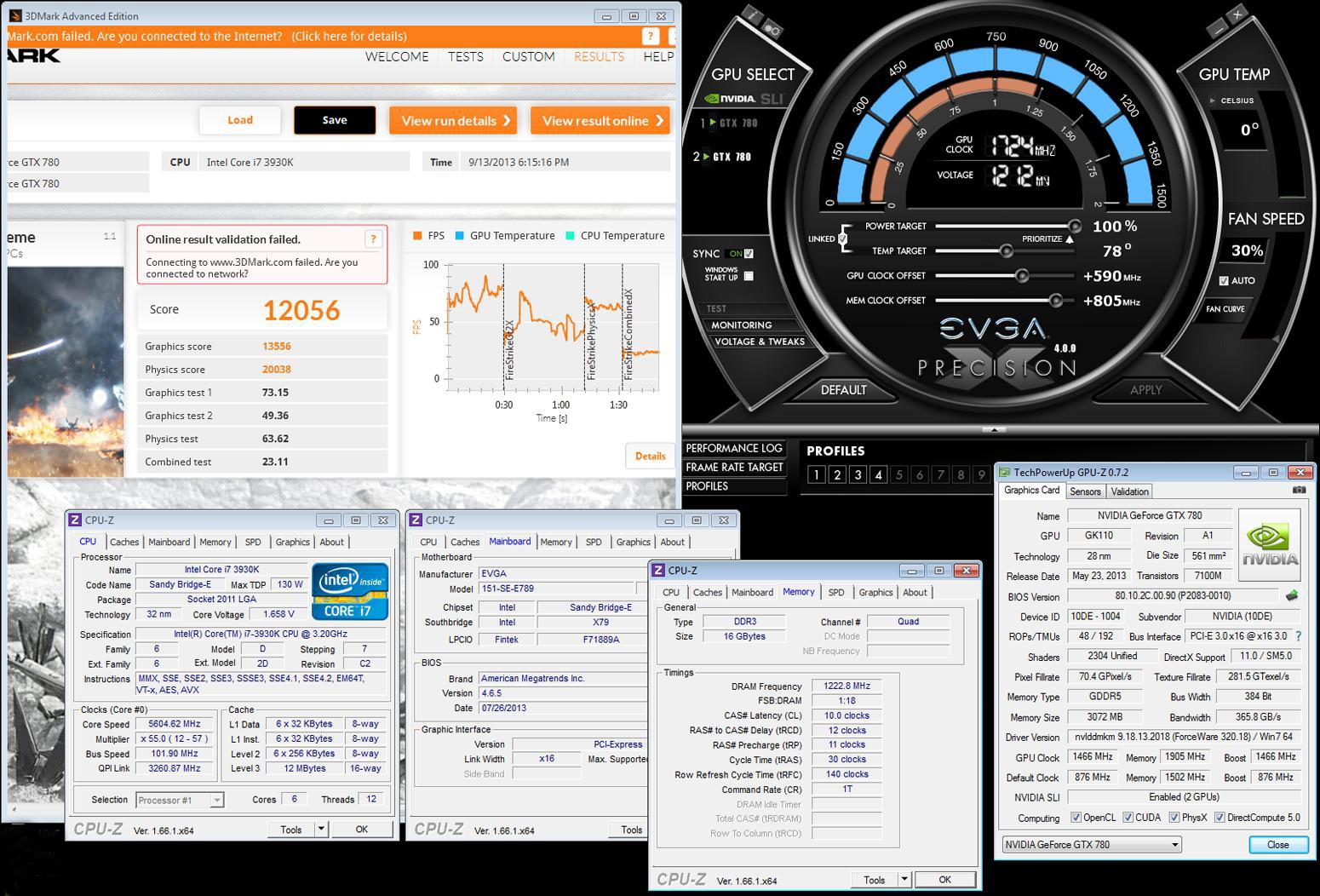1320x896 pixels.
Task: Open the Caches tab in CPU-Z CPU window
Action: [124, 542]
